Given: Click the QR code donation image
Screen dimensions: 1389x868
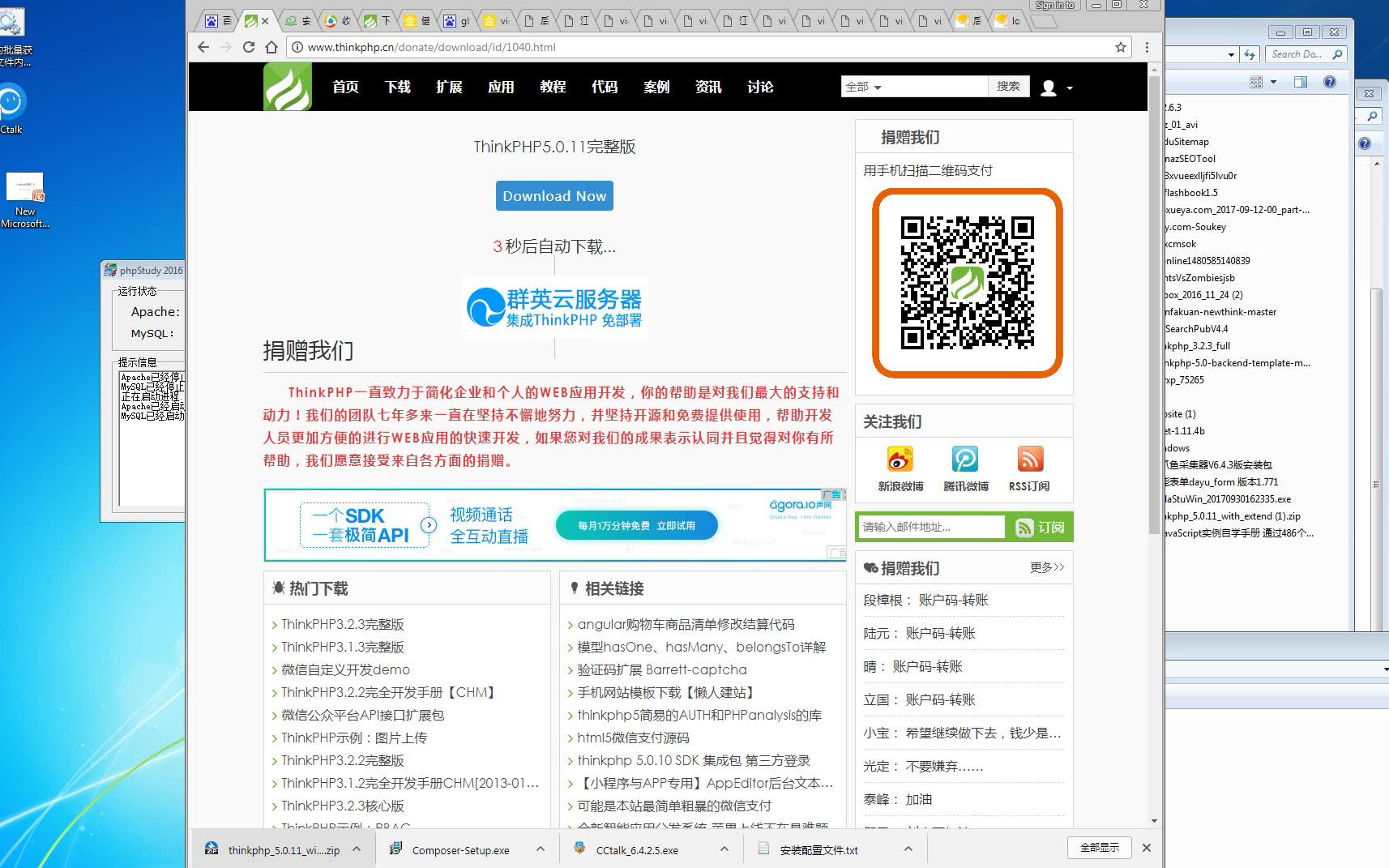Looking at the screenshot, I should click(x=968, y=283).
